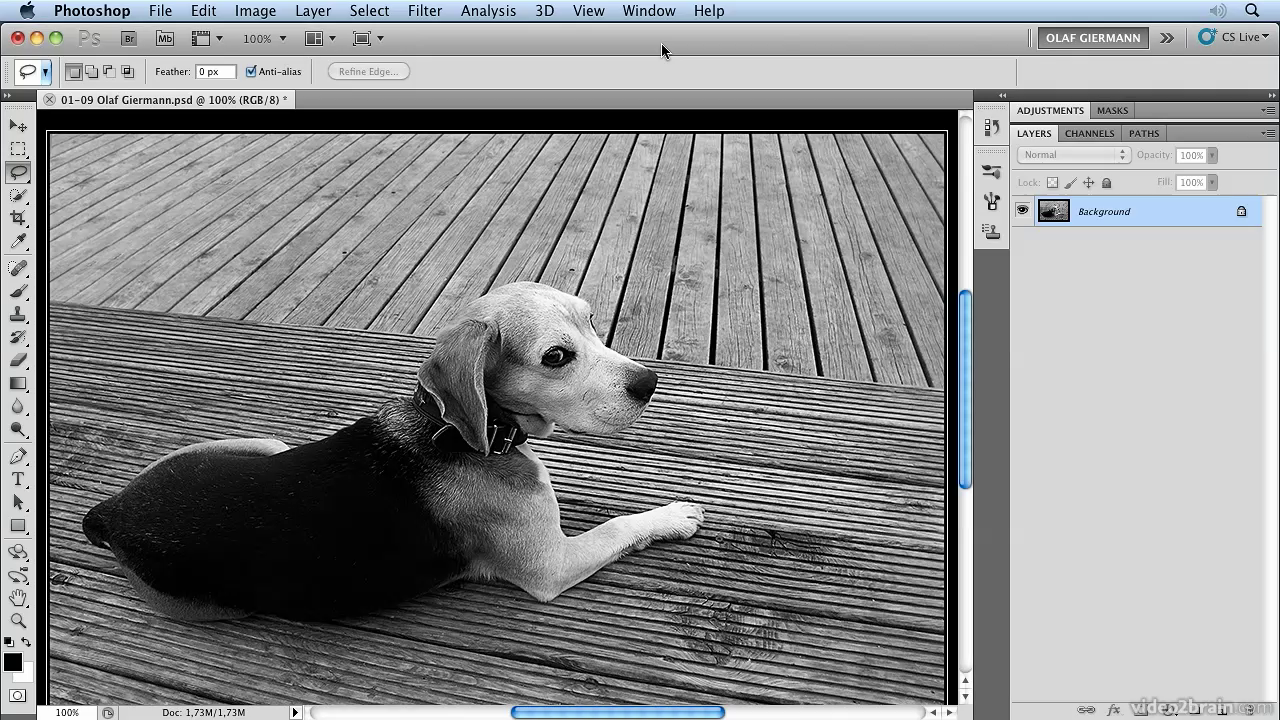
Task: Launch Adobe Bridge with Br icon
Action: tap(128, 38)
